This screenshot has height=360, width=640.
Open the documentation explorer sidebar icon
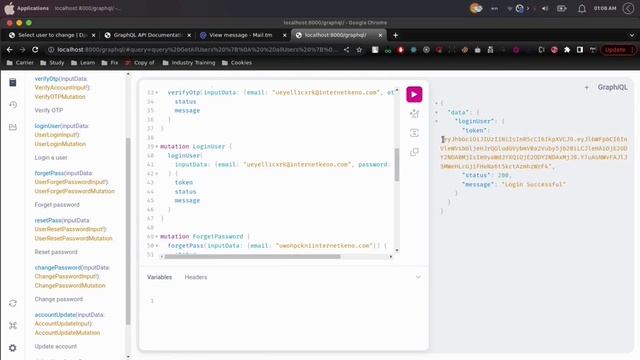coord(13,82)
